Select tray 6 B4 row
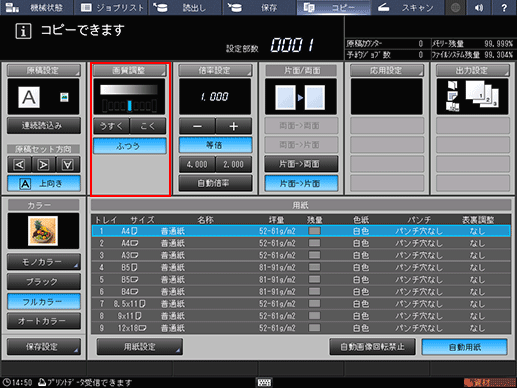Viewport: 517px width, 388px height. pyautogui.click(x=301, y=292)
